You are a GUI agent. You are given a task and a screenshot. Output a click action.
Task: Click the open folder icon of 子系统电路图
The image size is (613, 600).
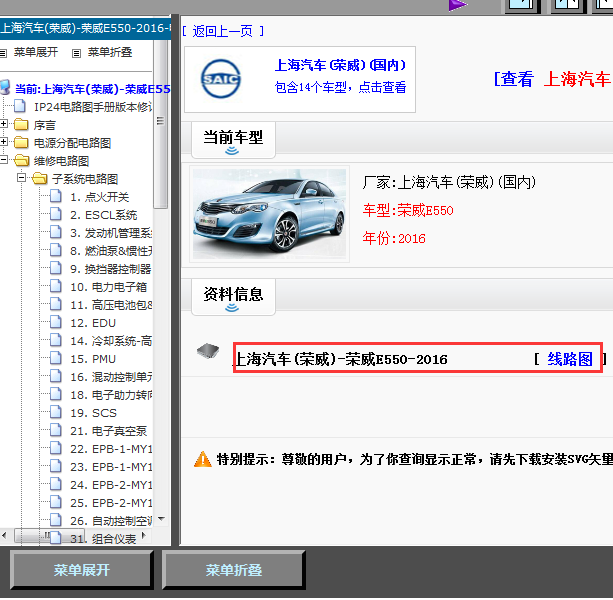click(39, 178)
